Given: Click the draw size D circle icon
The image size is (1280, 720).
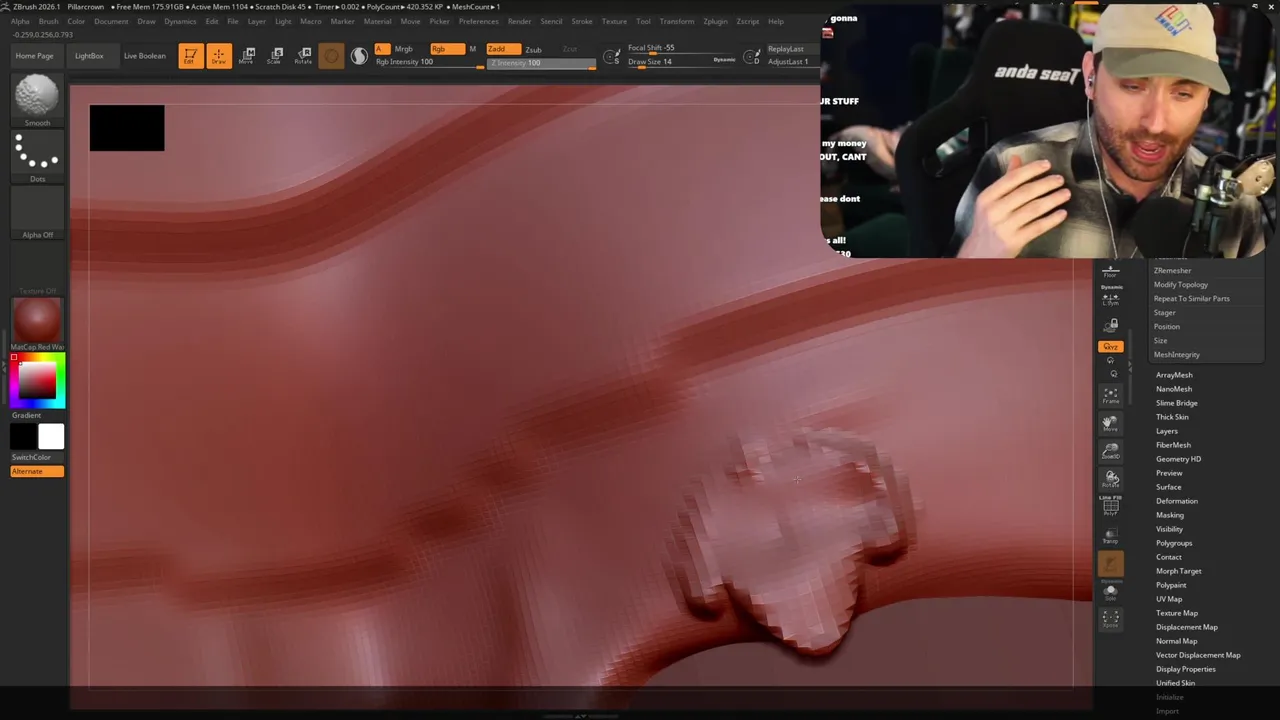Looking at the screenshot, I should pos(752,57).
